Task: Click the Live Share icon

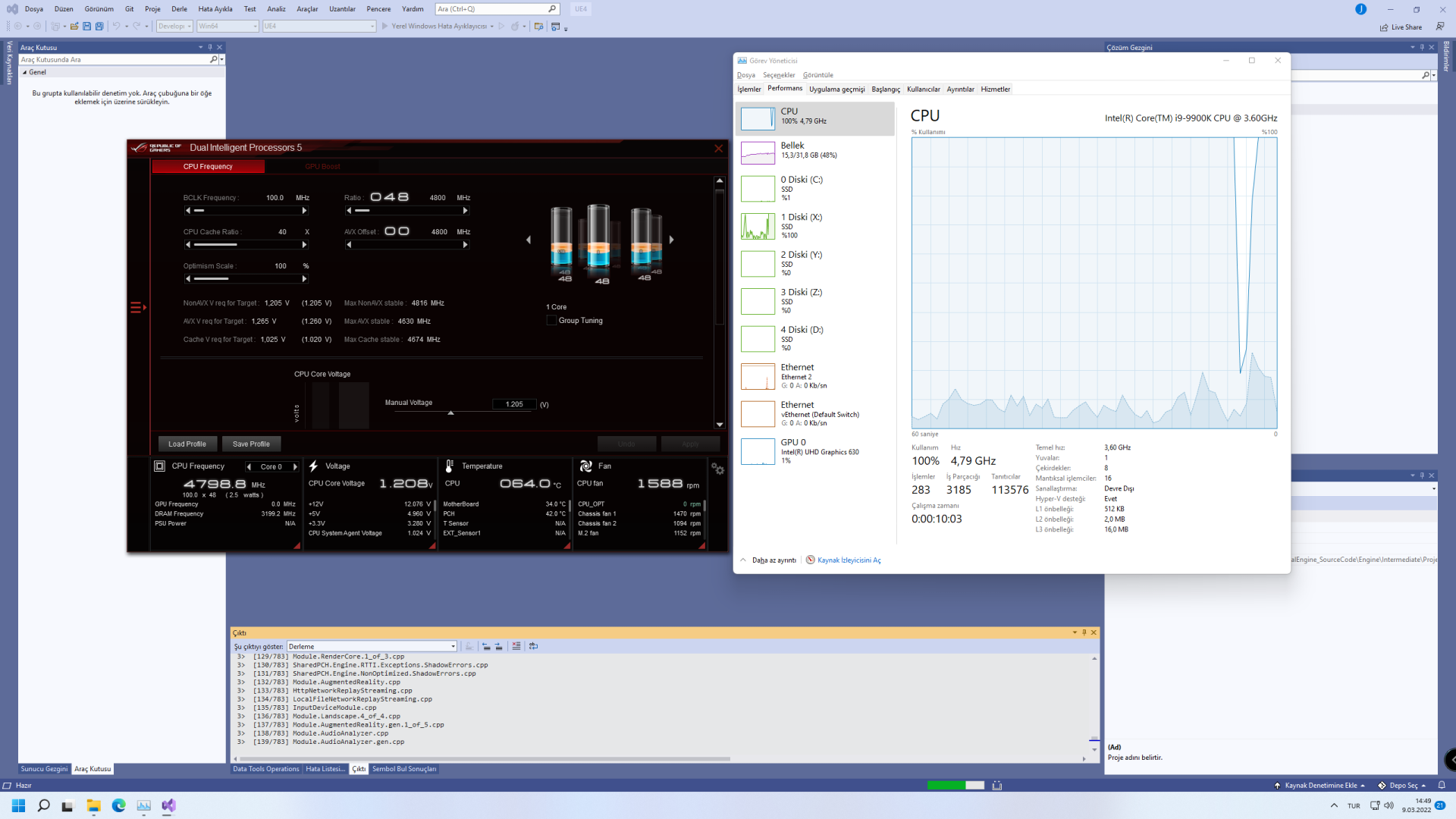Action: click(x=1384, y=27)
